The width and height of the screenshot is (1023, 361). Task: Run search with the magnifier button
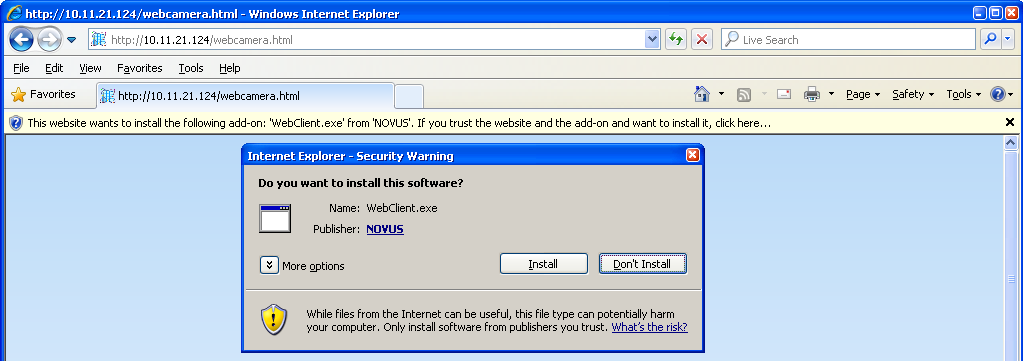(990, 40)
